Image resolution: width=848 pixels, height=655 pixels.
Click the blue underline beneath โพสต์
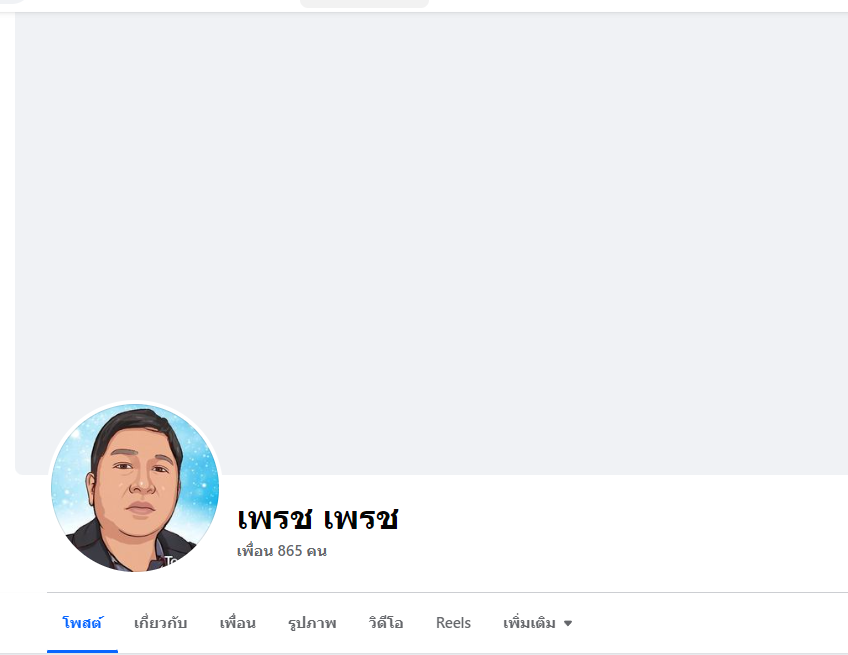[x=82, y=651]
